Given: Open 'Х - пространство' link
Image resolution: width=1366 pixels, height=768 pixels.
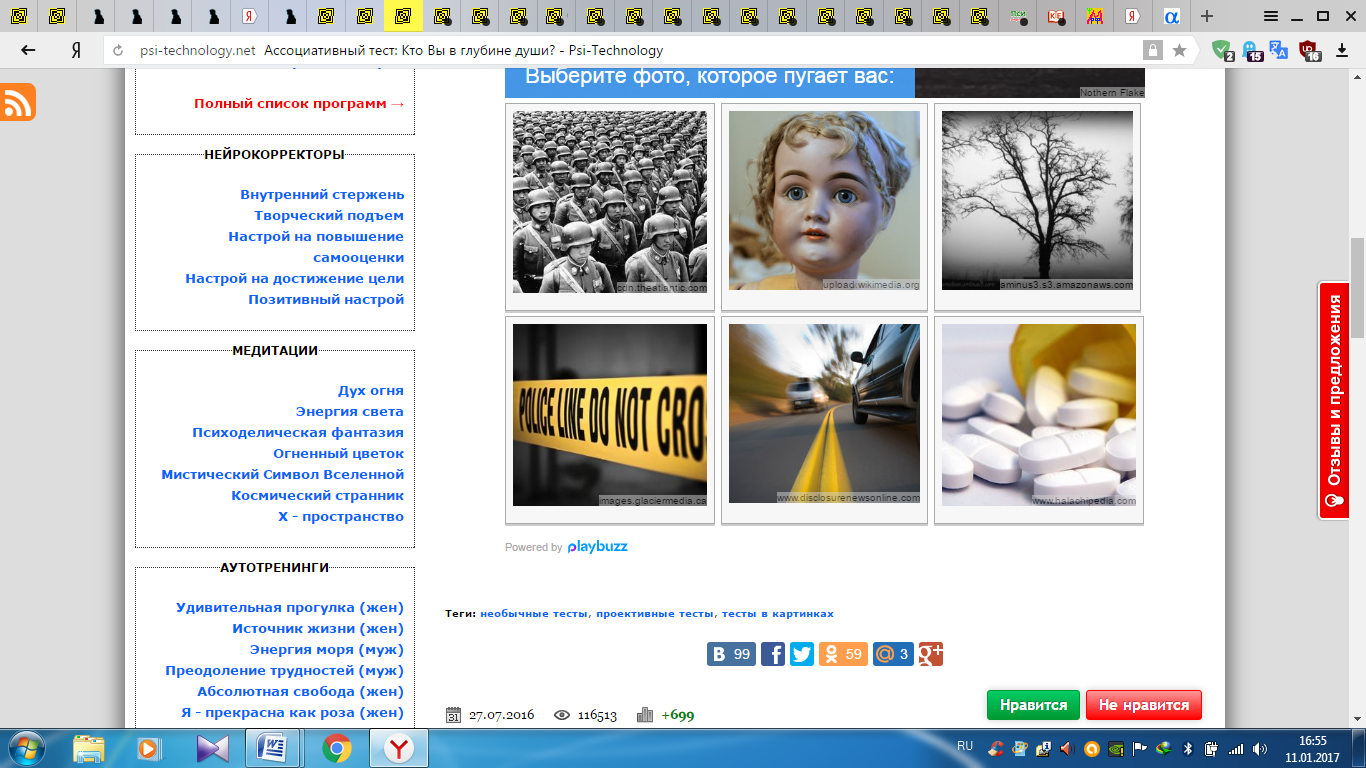Looking at the screenshot, I should point(341,516).
